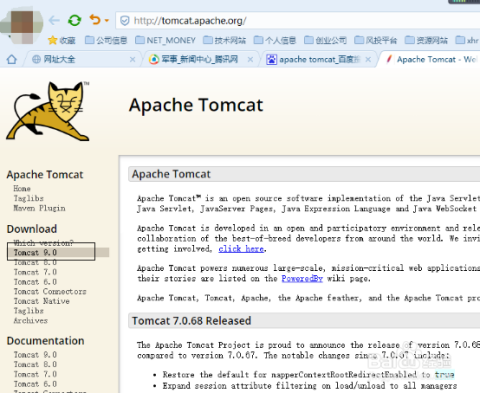Open the 风投平台 bookmark folder
This screenshot has height=393, width=480.
(x=376, y=40)
